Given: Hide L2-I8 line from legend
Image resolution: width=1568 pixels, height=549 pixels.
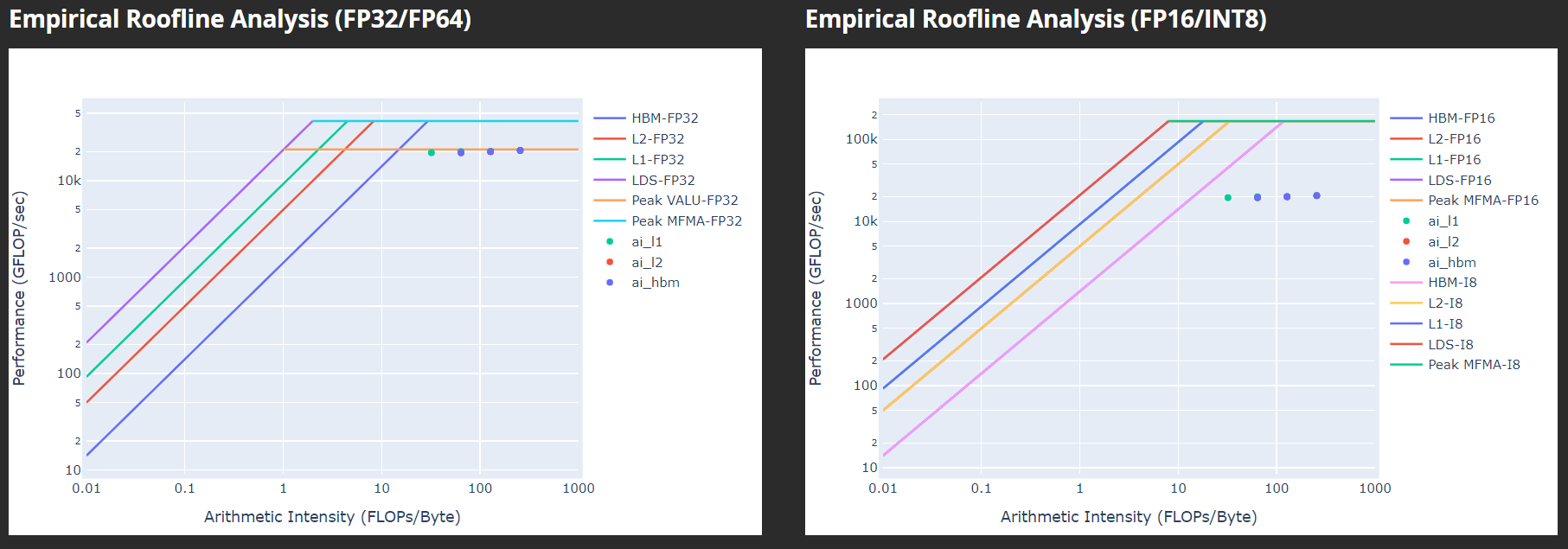Looking at the screenshot, I should pyautogui.click(x=1445, y=303).
